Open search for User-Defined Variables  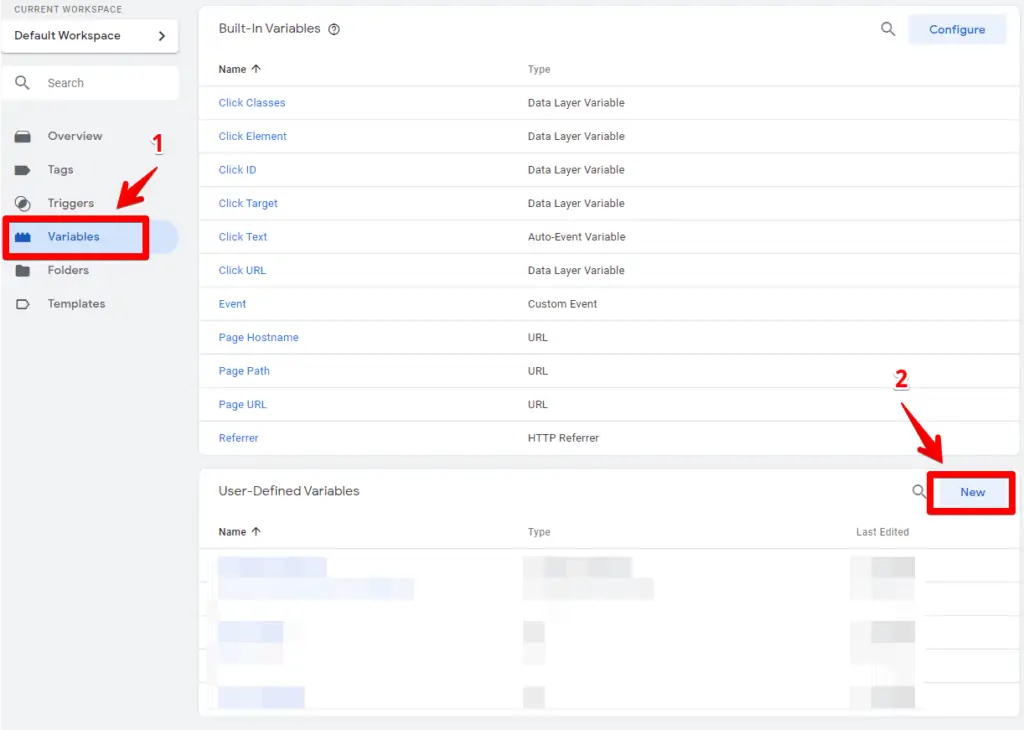coord(919,491)
